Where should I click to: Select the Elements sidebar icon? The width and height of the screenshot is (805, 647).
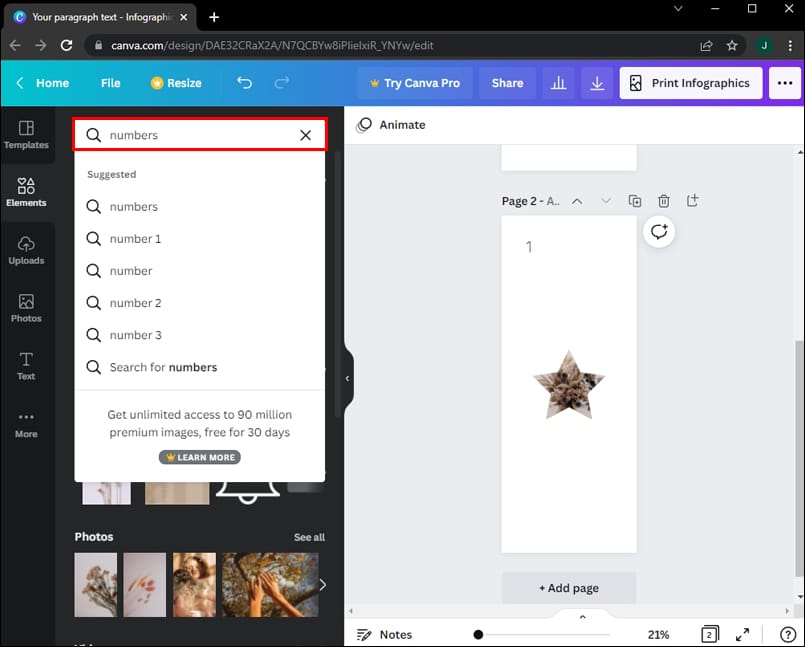[27, 191]
